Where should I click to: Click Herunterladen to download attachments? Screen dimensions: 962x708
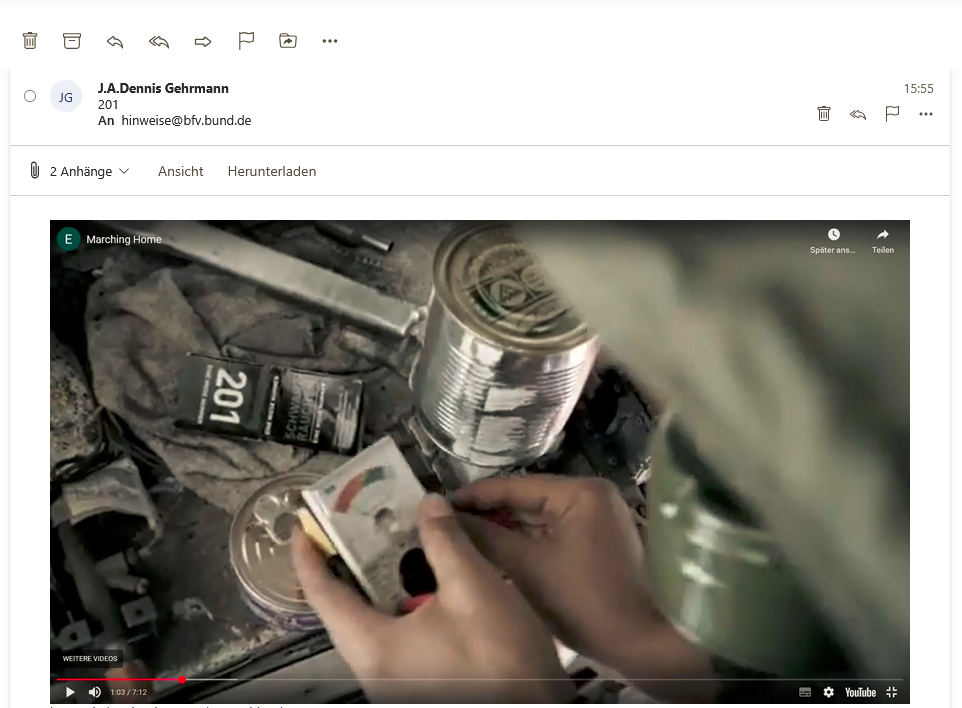(x=272, y=171)
